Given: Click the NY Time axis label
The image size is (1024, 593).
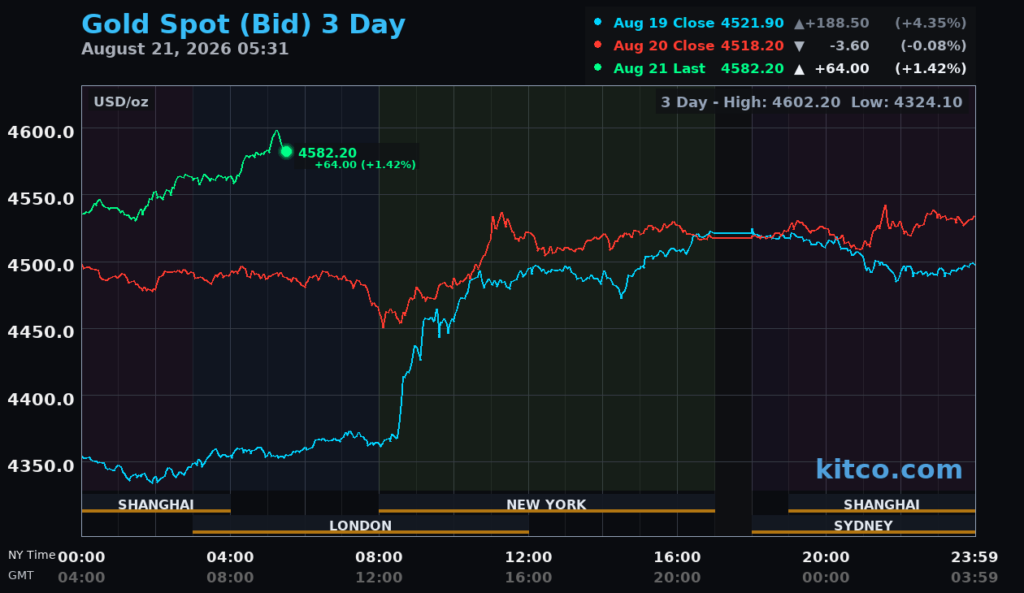Looking at the screenshot, I should pyautogui.click(x=31, y=554).
